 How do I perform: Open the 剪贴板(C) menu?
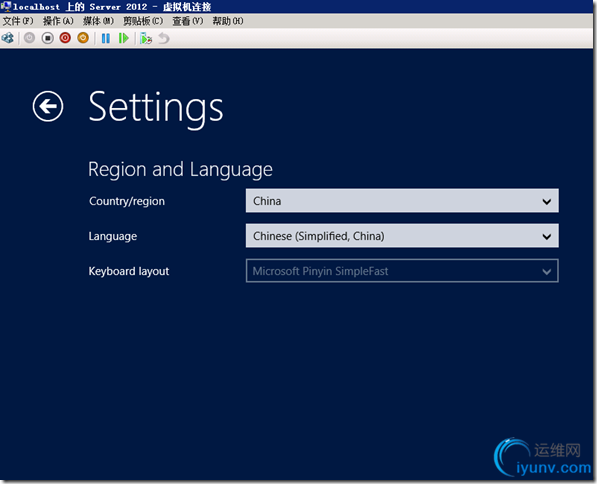point(143,21)
